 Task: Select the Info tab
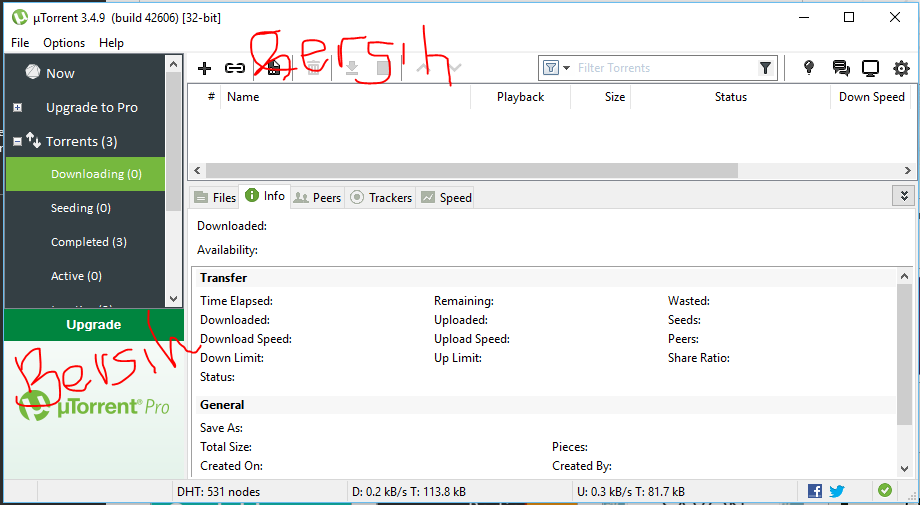(x=265, y=196)
